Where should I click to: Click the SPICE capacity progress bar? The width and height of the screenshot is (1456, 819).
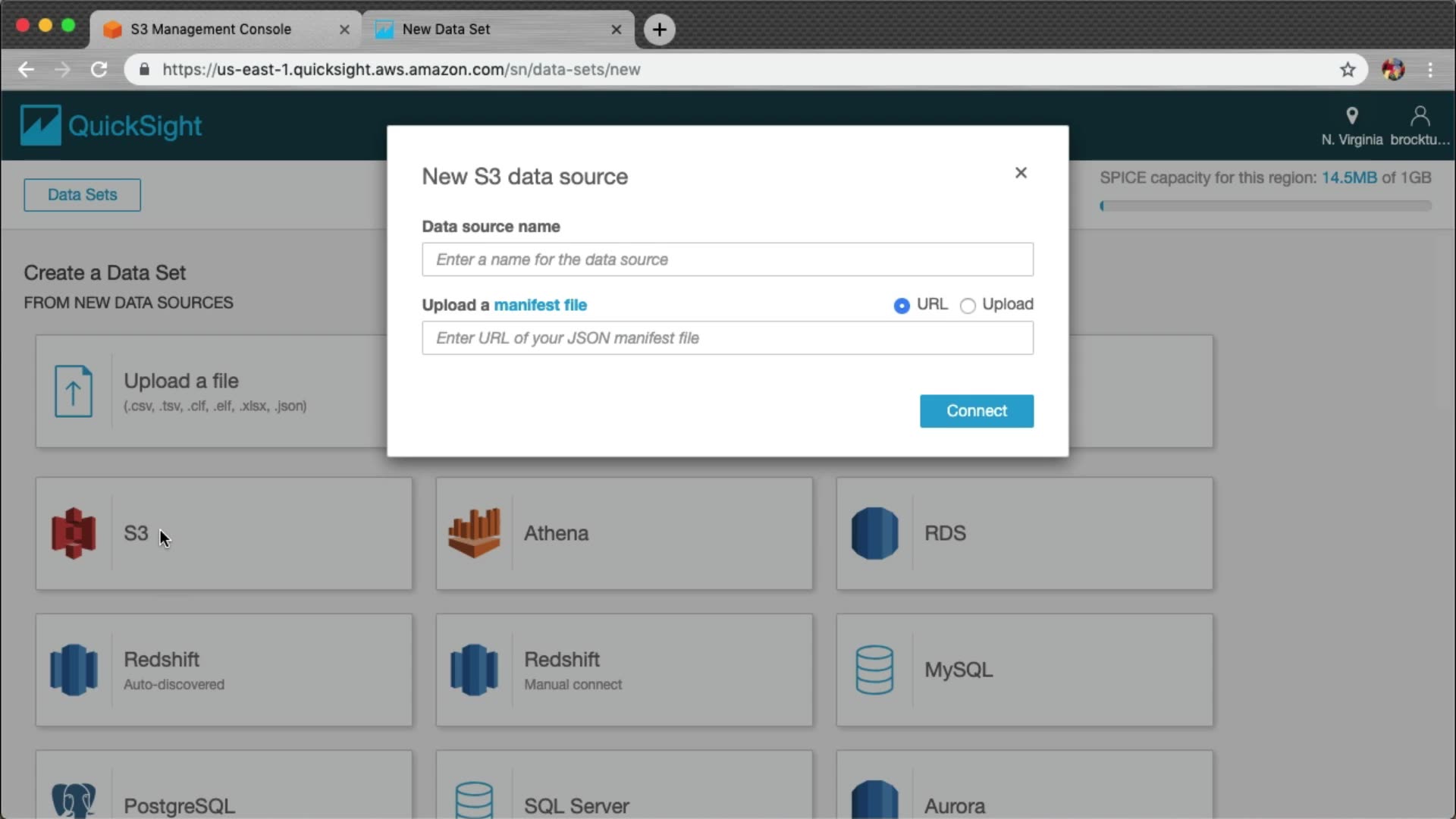(1265, 206)
